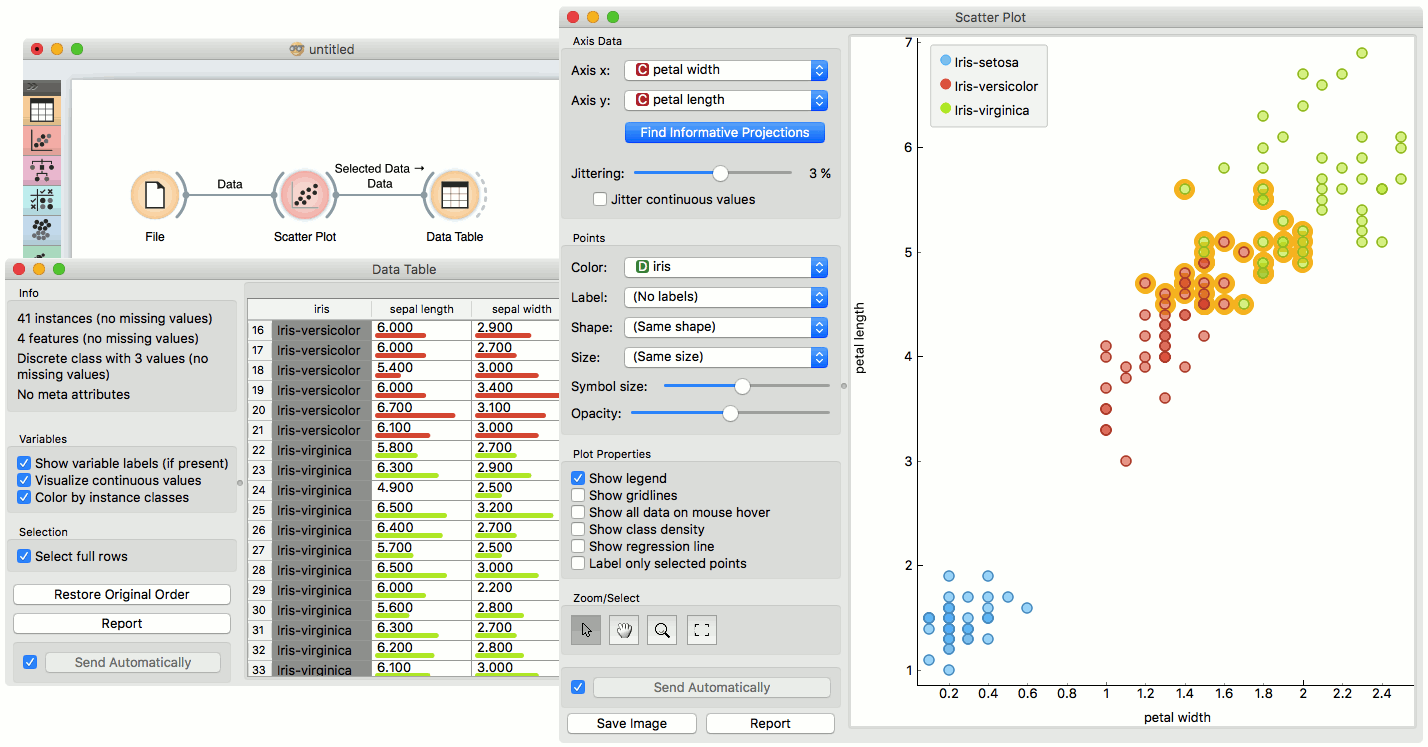Open the Evaluate widget category icon
1428x747 pixels.
click(42, 200)
